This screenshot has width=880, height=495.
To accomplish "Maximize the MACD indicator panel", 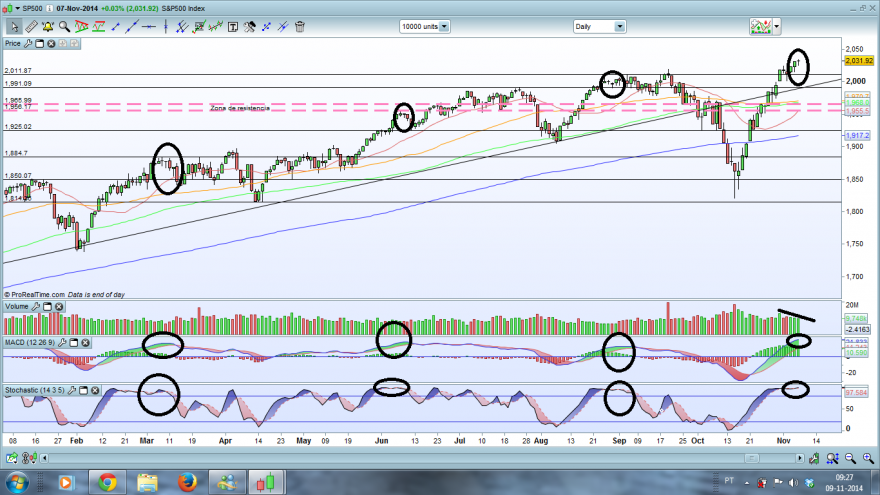I will click(74, 342).
